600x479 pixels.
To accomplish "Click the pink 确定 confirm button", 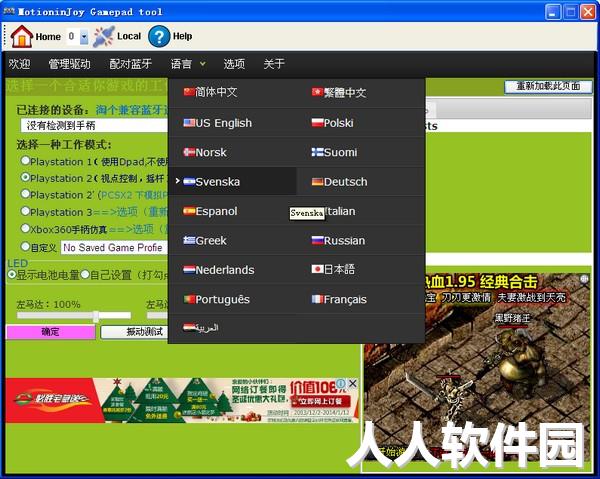I will click(51, 332).
